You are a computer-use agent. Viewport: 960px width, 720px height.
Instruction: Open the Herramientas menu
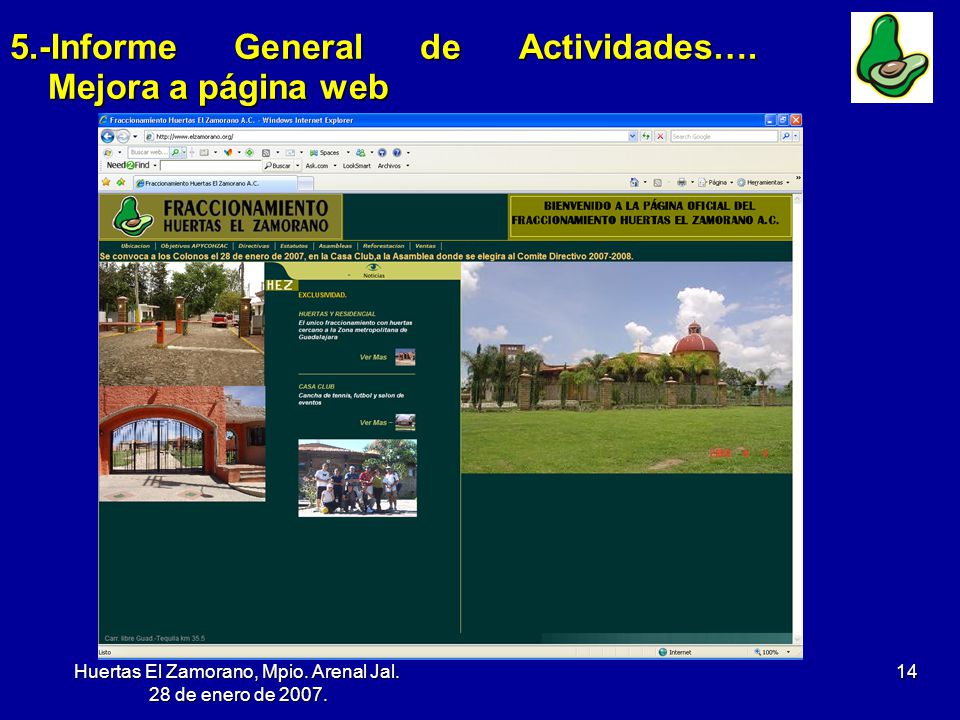763,182
